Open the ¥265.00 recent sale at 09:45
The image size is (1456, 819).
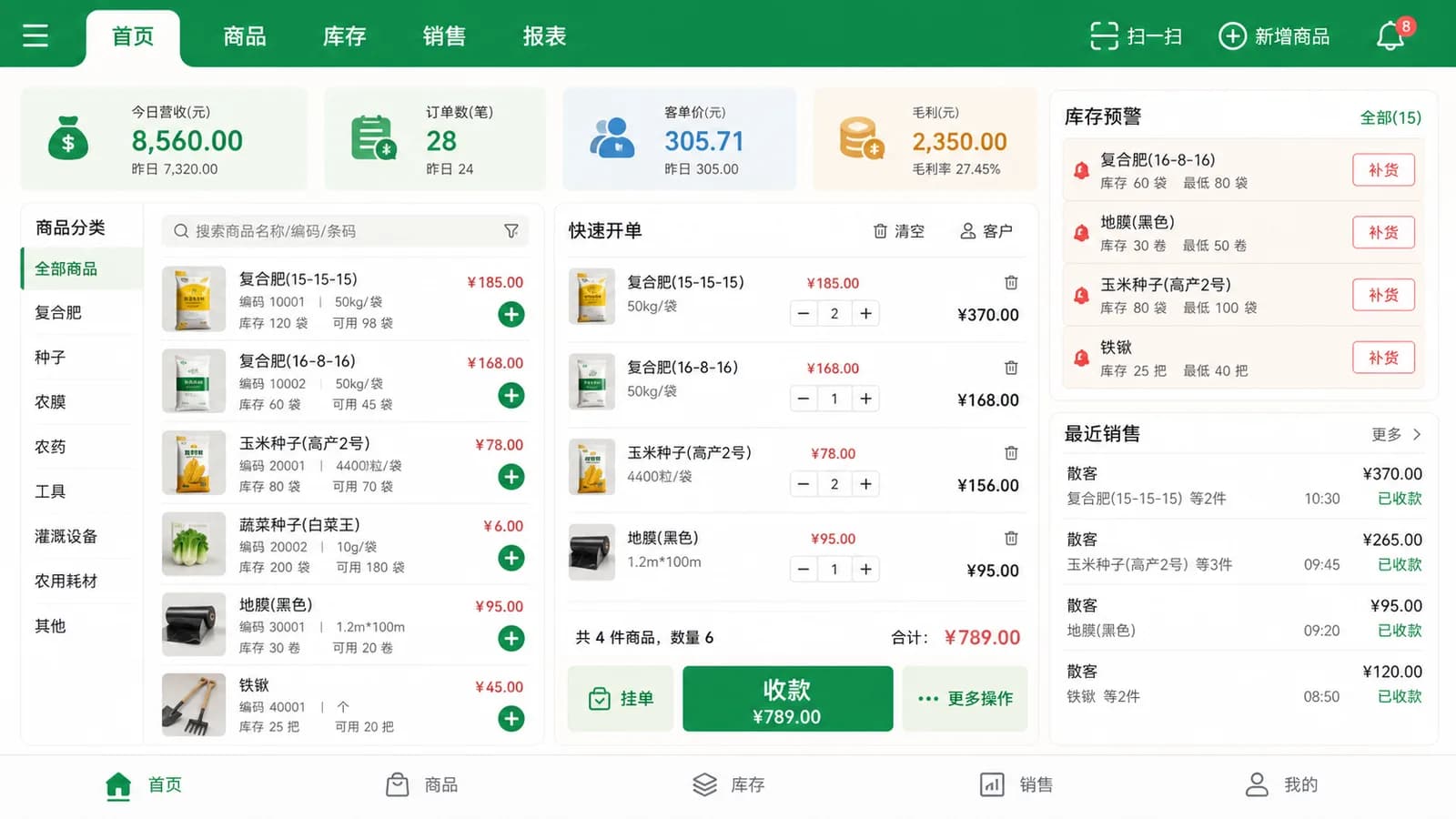point(1244,551)
